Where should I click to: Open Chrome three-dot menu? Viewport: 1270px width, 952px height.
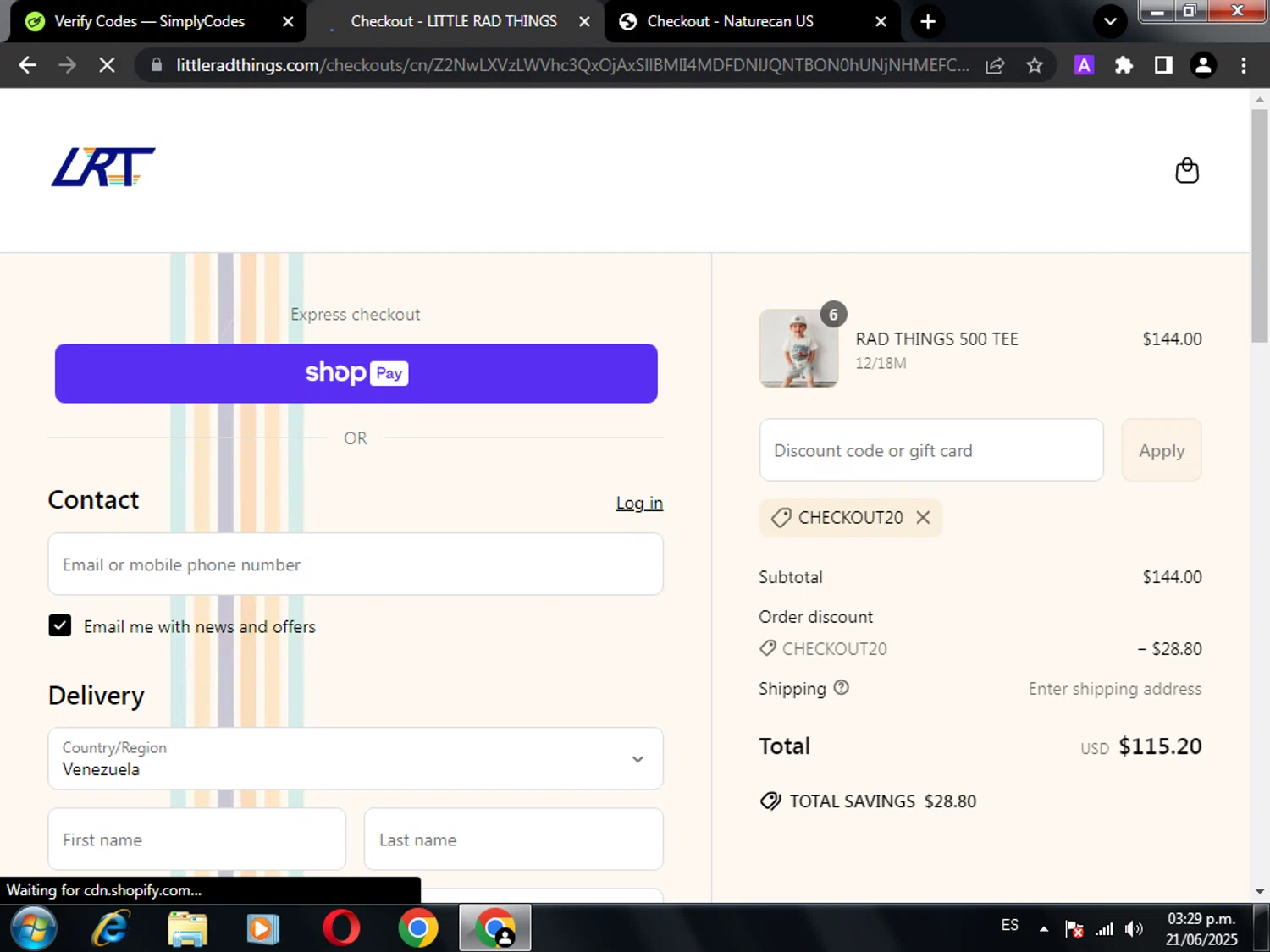(1243, 65)
